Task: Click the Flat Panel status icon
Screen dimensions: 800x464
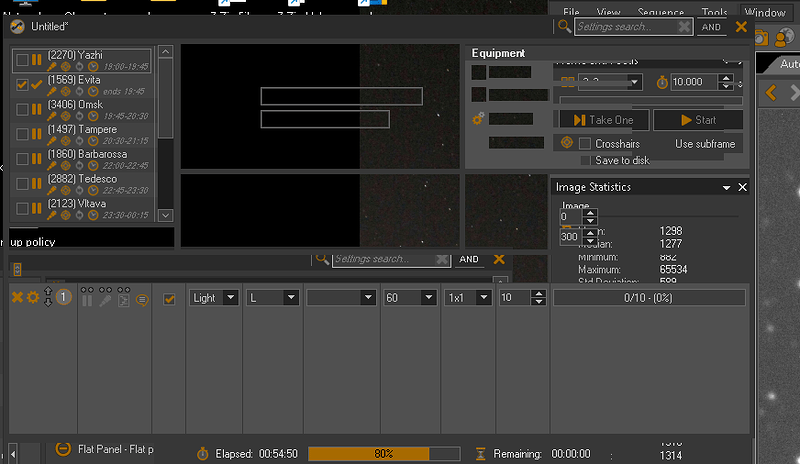Action: (63, 449)
